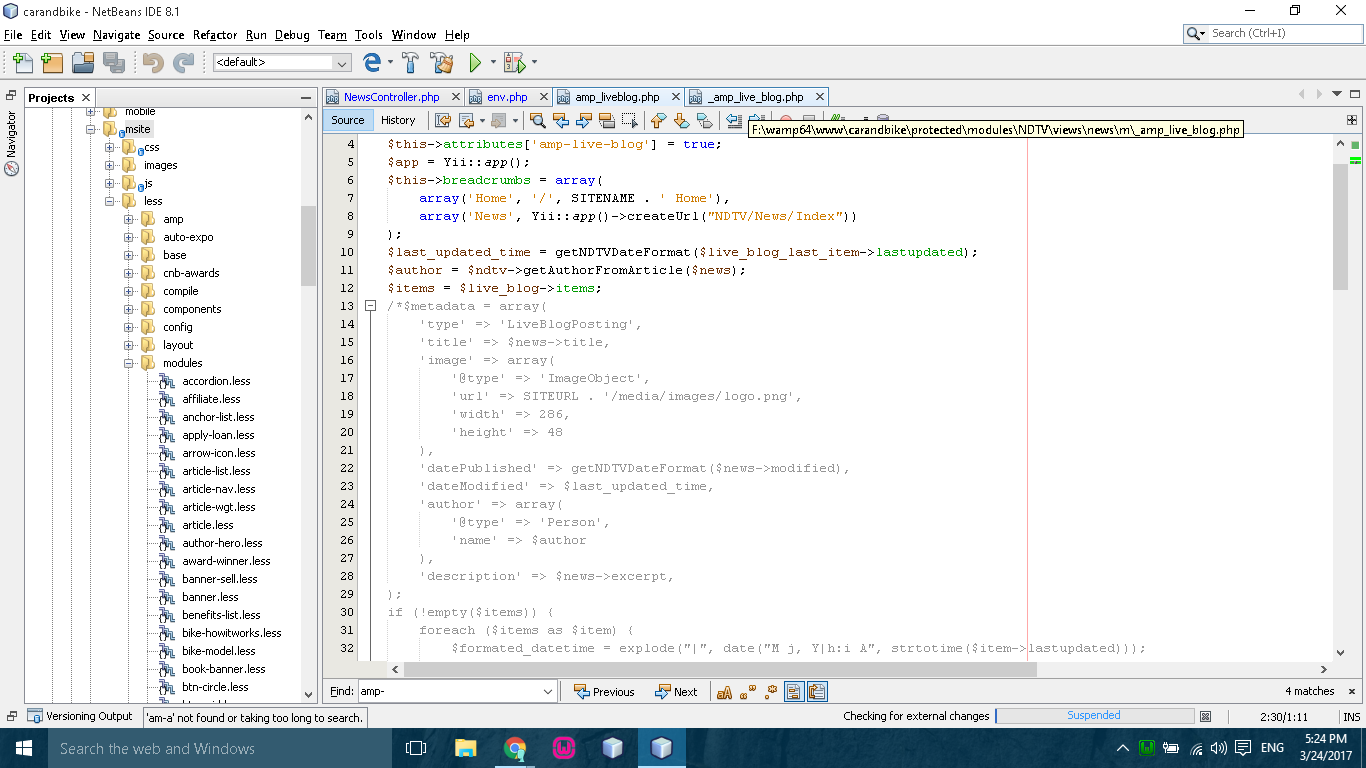
Task: Click the Debug Project icon
Action: coord(514,63)
